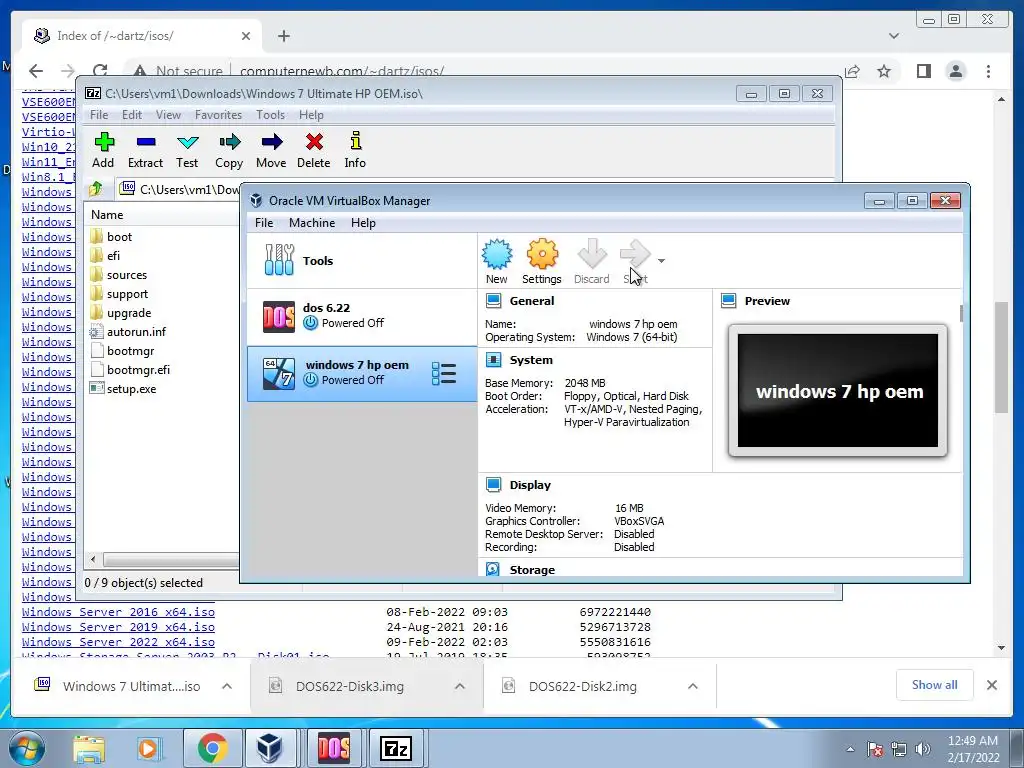The height and width of the screenshot is (768, 1024).
Task: Click the Display section header
Action: pyautogui.click(x=530, y=485)
